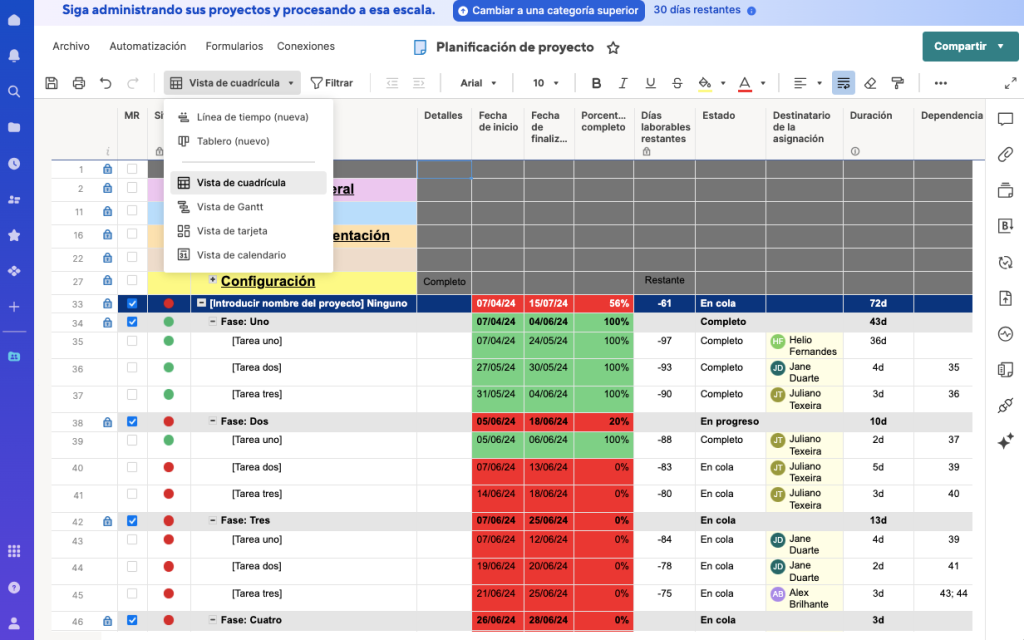Check the MR checkbox on Fase: Tres row

pyautogui.click(x=131, y=520)
